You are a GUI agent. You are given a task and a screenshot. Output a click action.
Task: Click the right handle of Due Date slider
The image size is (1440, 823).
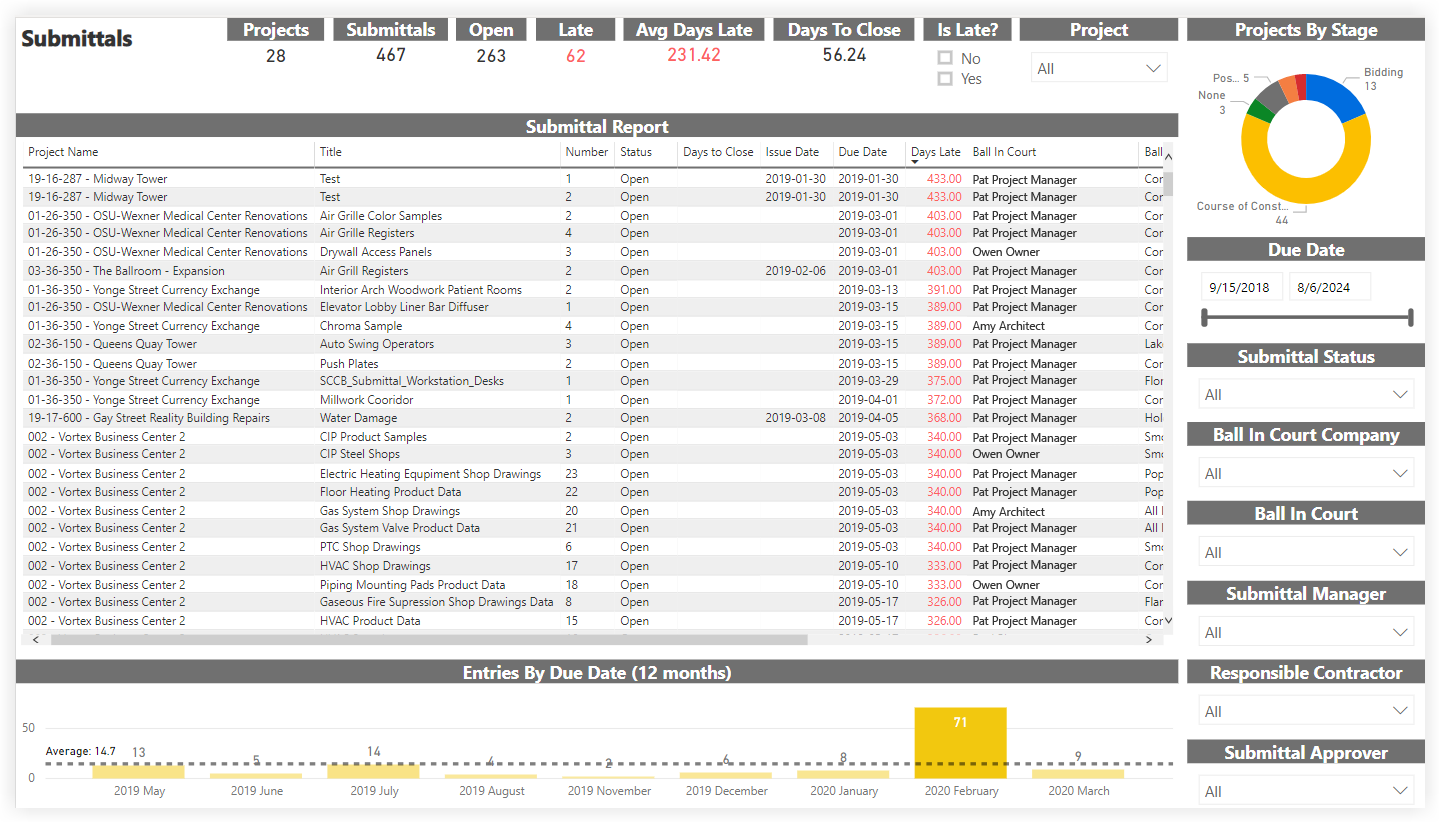pyautogui.click(x=1410, y=318)
